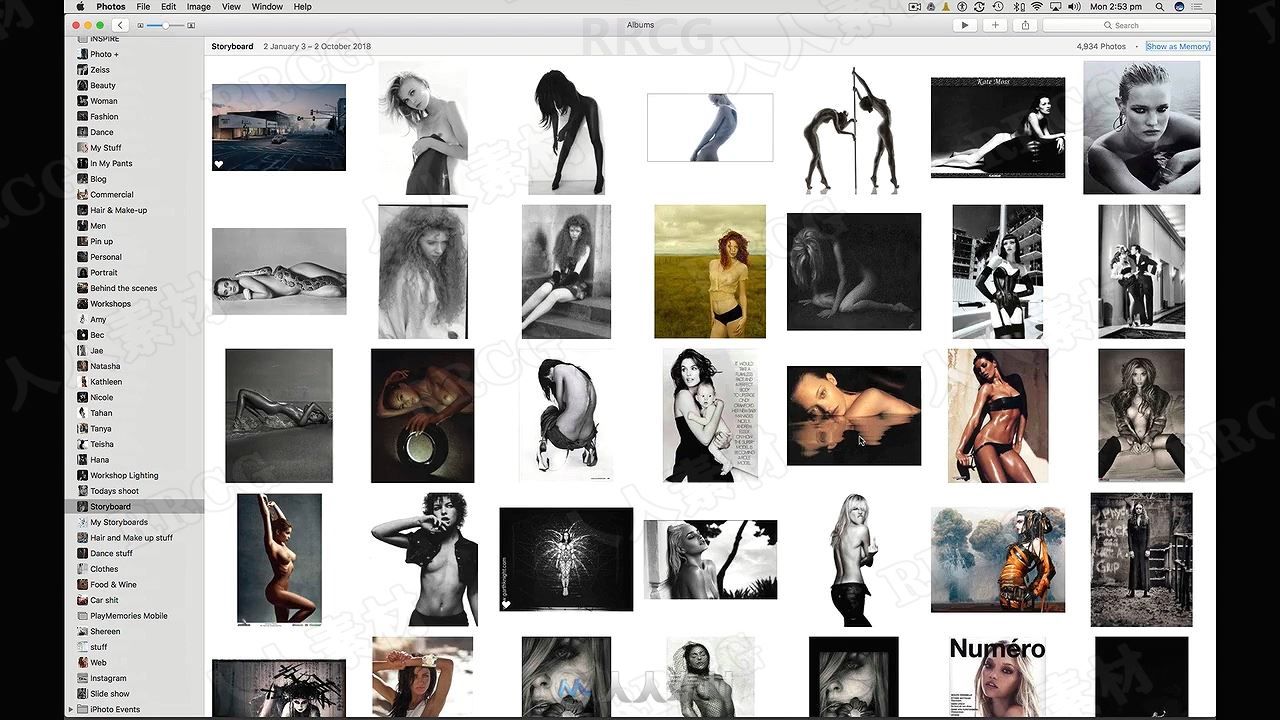Click the clock Mon 2:53 pm

pos(1118,7)
